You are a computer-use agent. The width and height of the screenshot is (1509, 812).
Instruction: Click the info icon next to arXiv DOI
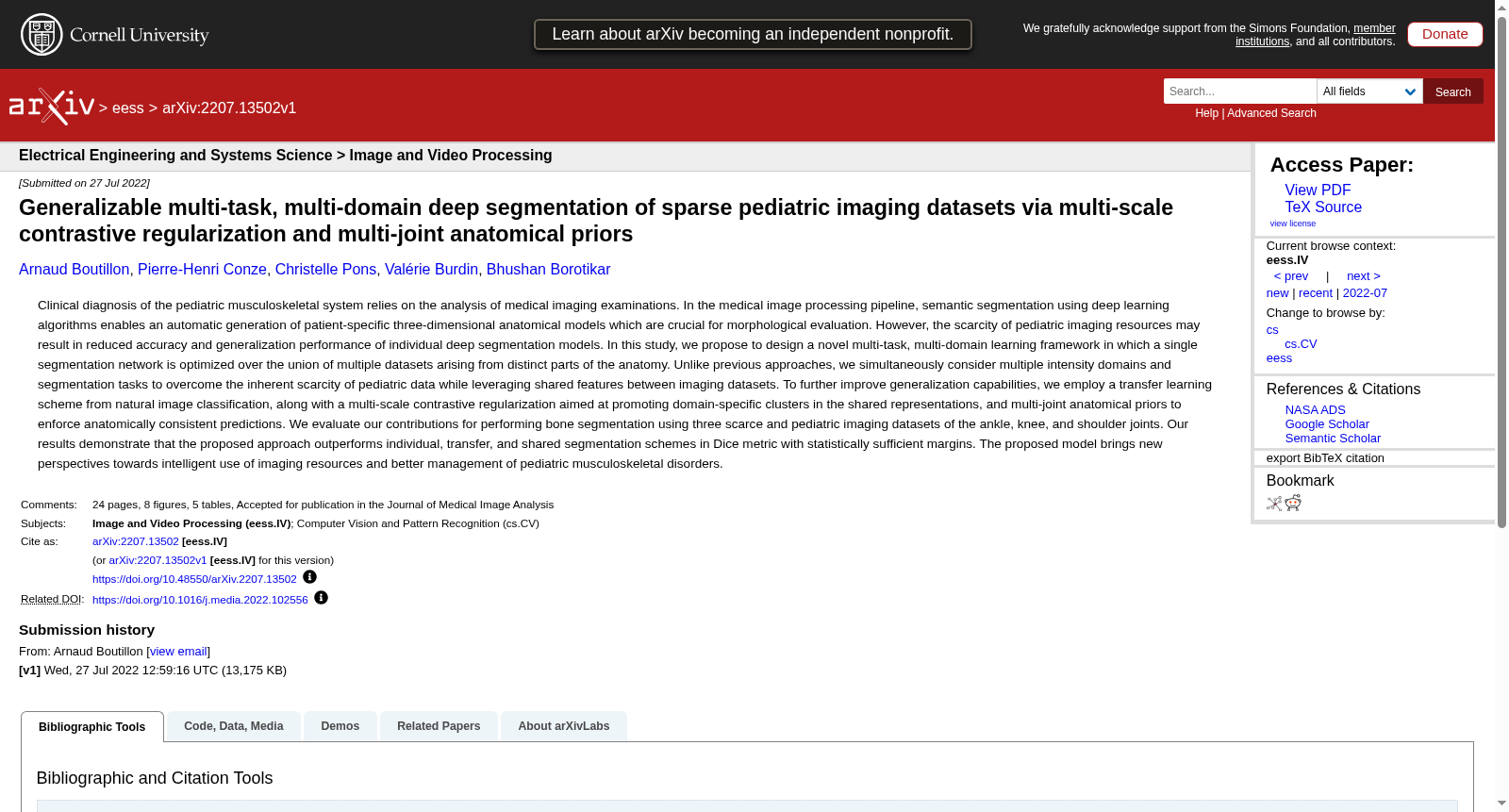[x=309, y=577]
